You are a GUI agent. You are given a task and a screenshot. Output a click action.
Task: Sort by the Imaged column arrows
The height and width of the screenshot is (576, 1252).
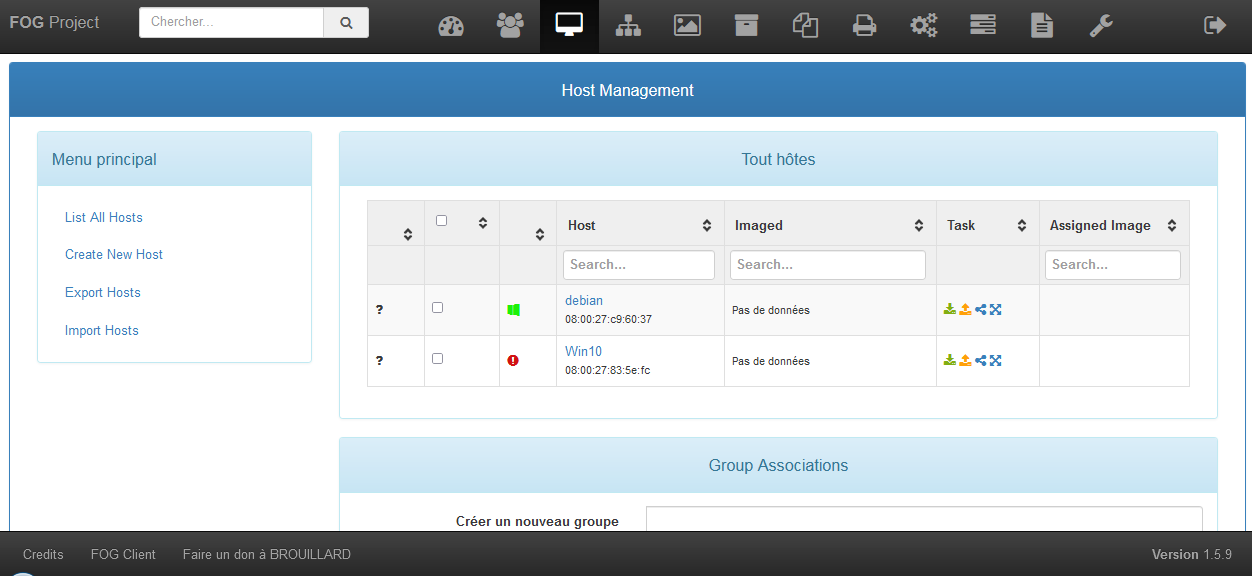pos(919,226)
